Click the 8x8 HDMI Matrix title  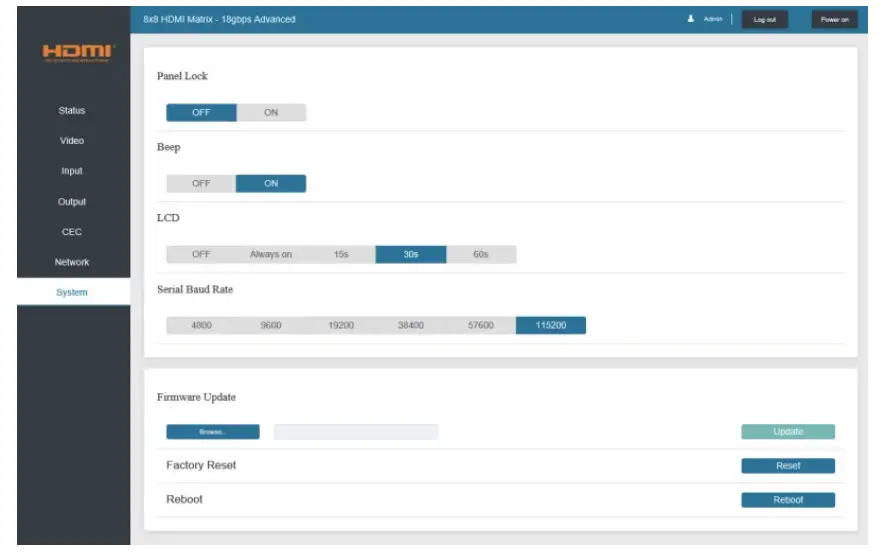tap(220, 20)
